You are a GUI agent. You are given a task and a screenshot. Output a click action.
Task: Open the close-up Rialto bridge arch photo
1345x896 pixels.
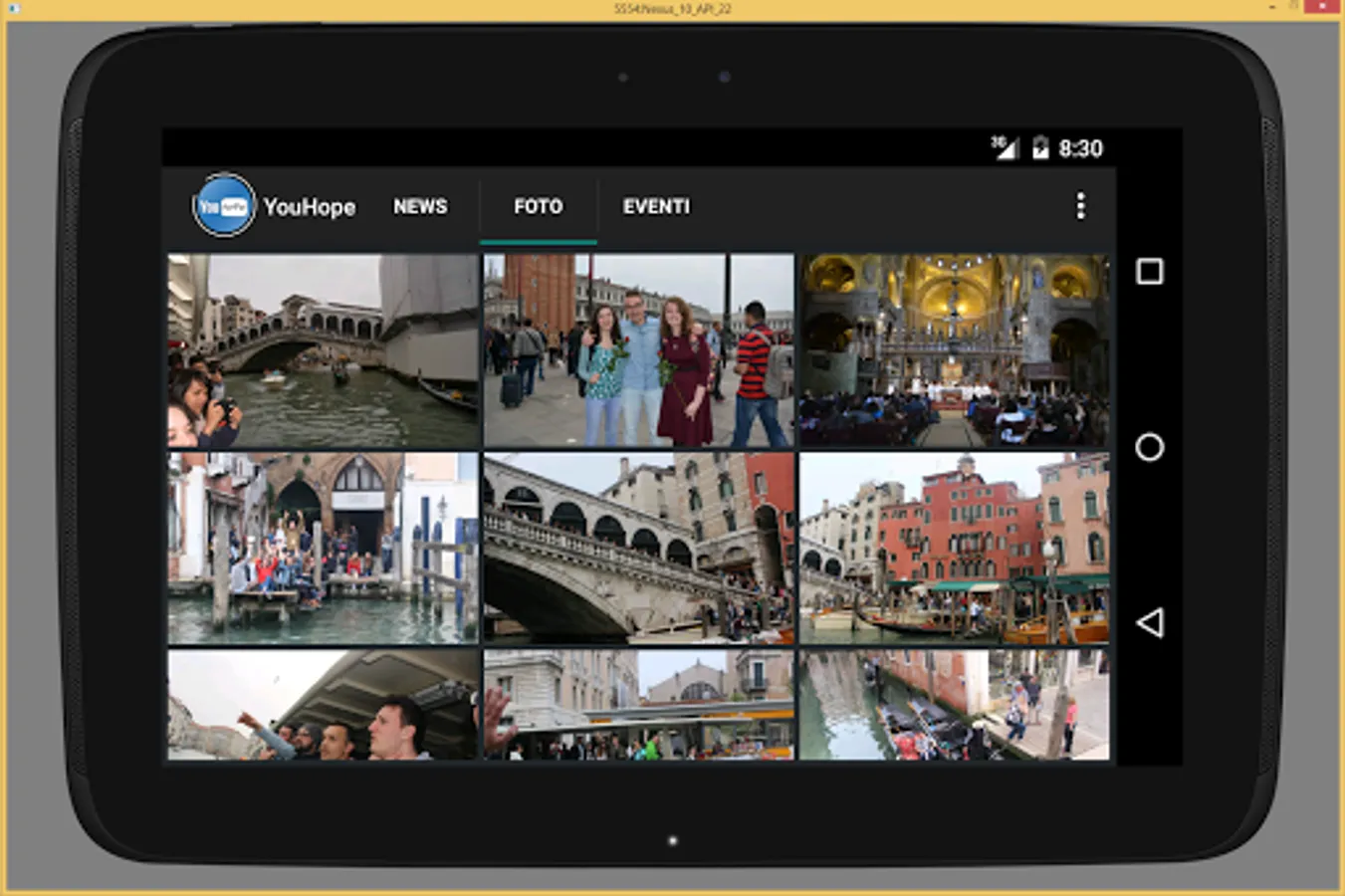639,549
